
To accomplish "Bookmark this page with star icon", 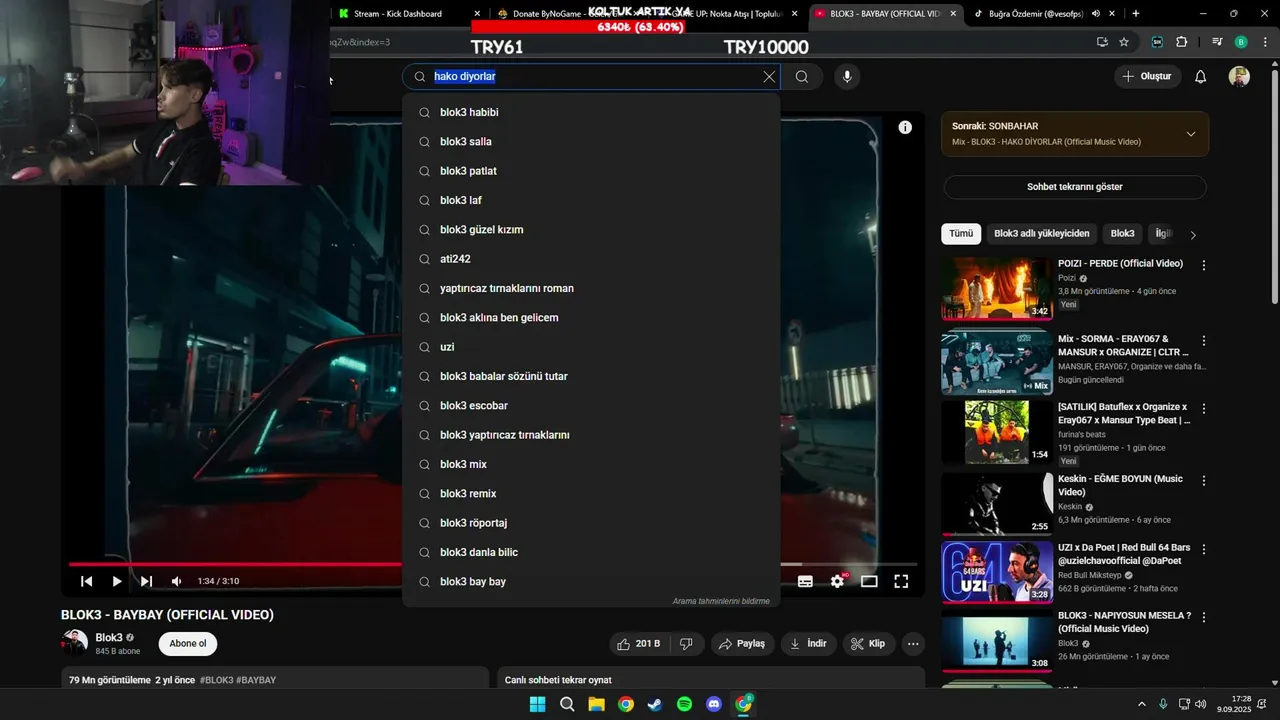I will (x=1124, y=42).
